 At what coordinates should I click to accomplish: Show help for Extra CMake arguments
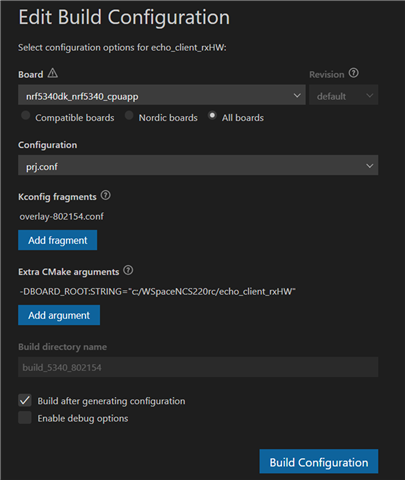(x=128, y=270)
